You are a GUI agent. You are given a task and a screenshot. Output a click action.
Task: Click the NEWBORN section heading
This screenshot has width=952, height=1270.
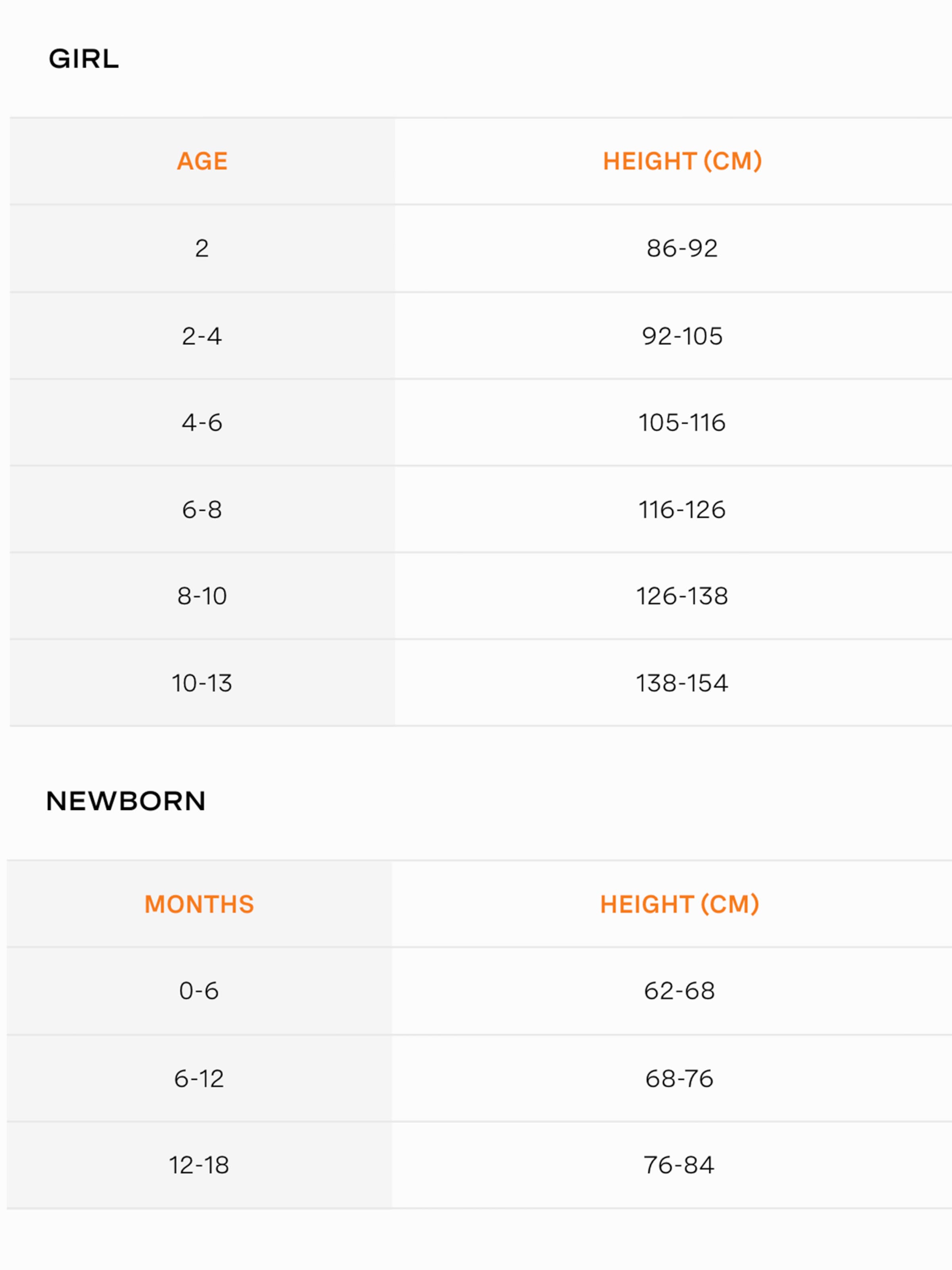tap(126, 801)
